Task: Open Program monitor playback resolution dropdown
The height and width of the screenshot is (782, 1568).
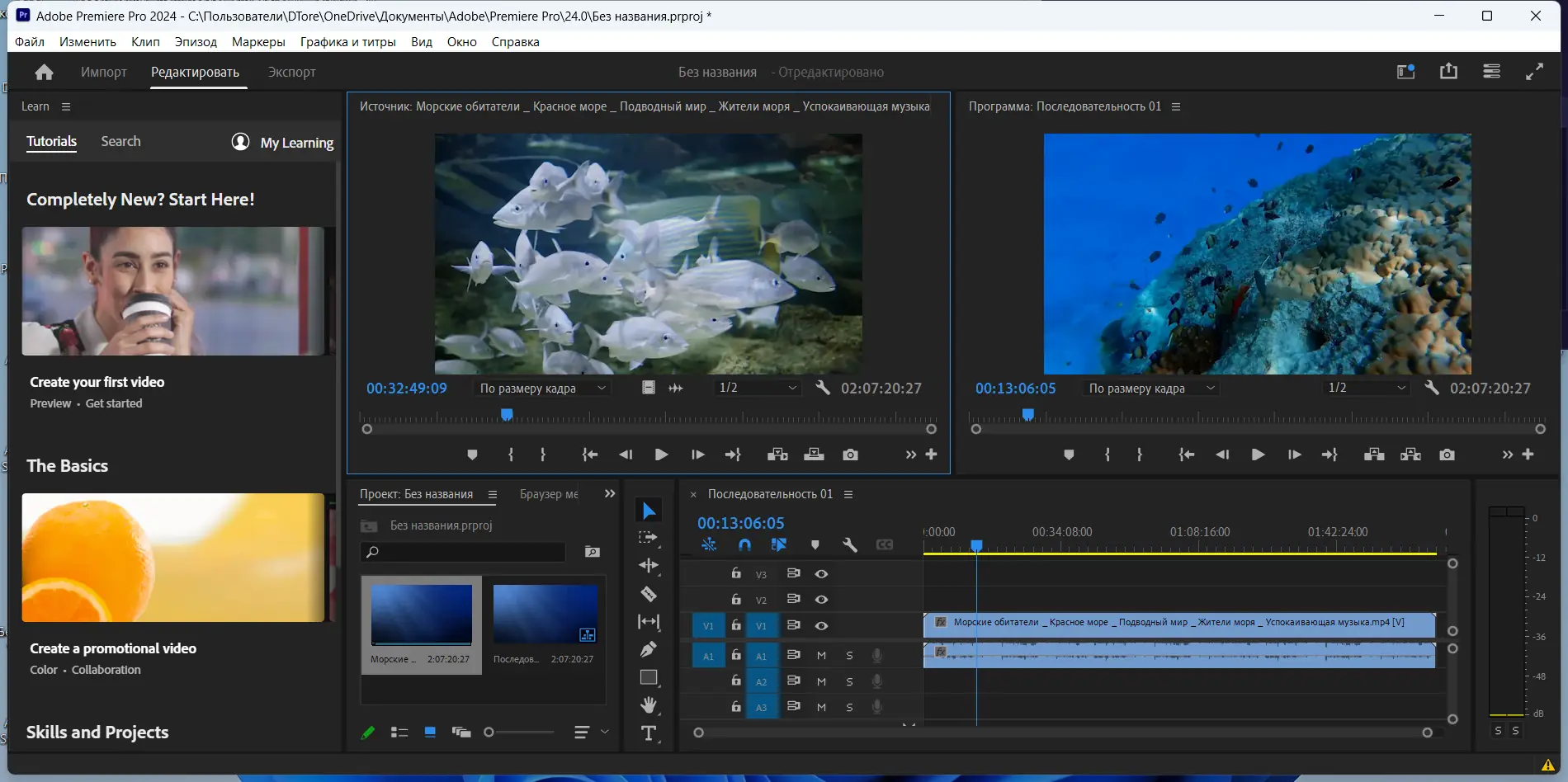Action: click(1366, 389)
